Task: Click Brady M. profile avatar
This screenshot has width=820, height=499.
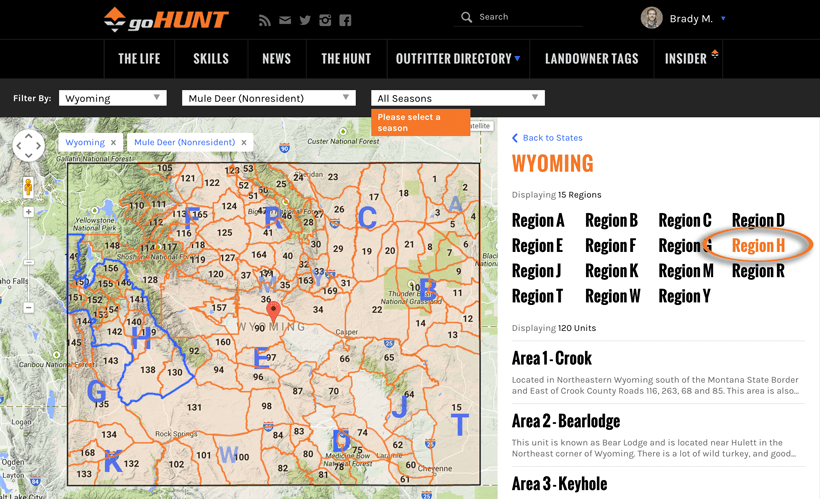Action: (651, 18)
